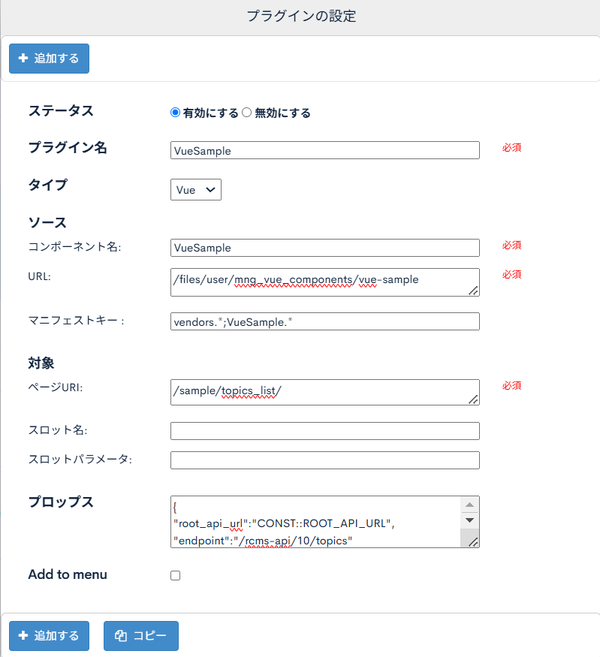Click the ステータス label
600x657 pixels.
pyautogui.click(x=61, y=111)
